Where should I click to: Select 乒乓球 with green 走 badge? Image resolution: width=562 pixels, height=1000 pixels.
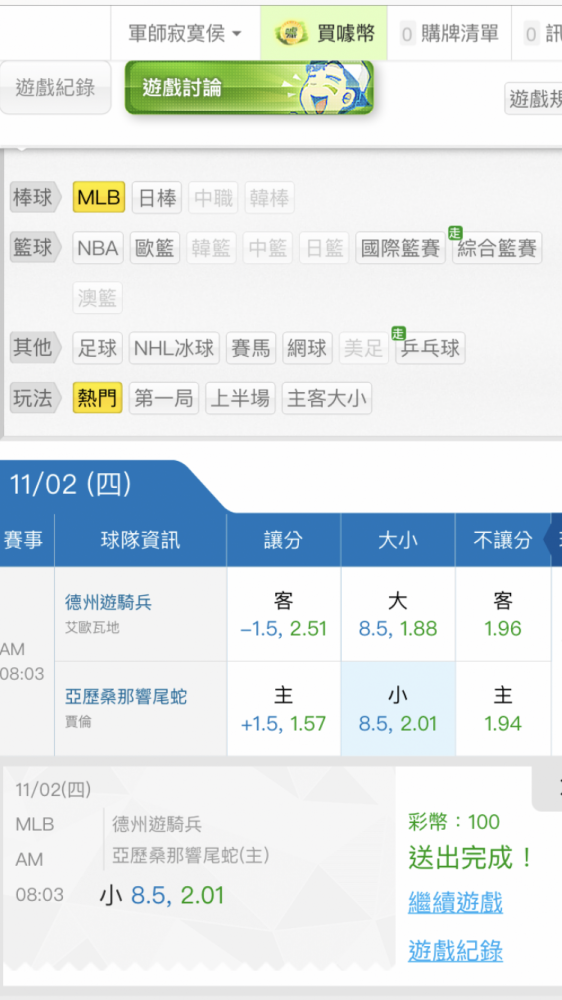tap(430, 348)
